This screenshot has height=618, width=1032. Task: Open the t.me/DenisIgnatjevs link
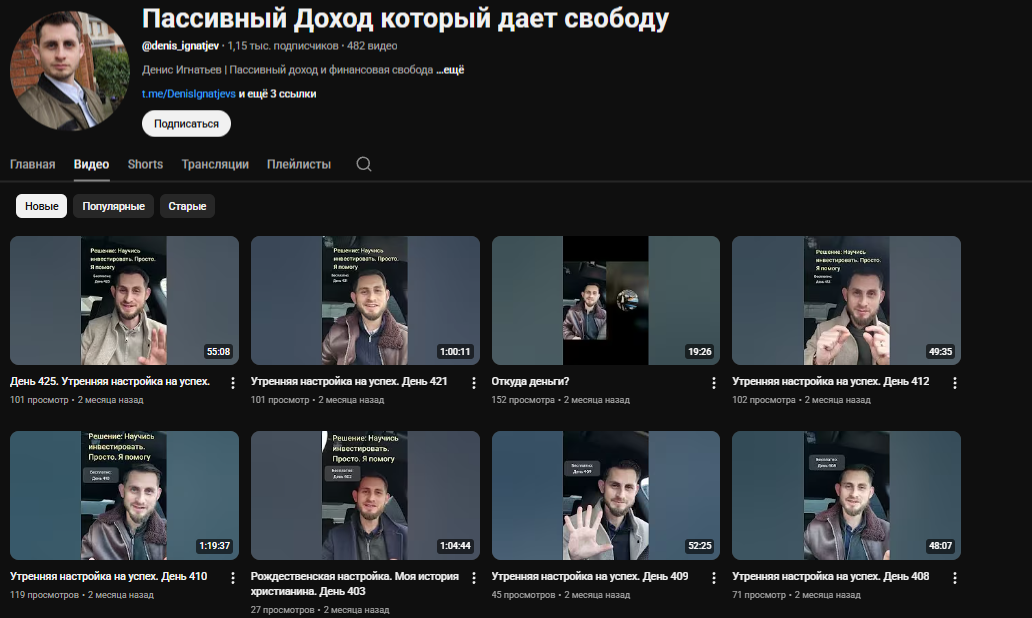[x=189, y=93]
